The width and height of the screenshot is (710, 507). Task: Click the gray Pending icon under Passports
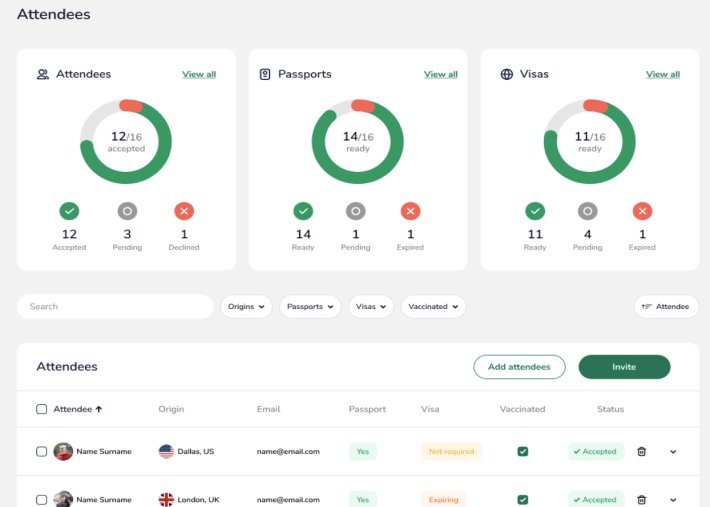coord(356,211)
